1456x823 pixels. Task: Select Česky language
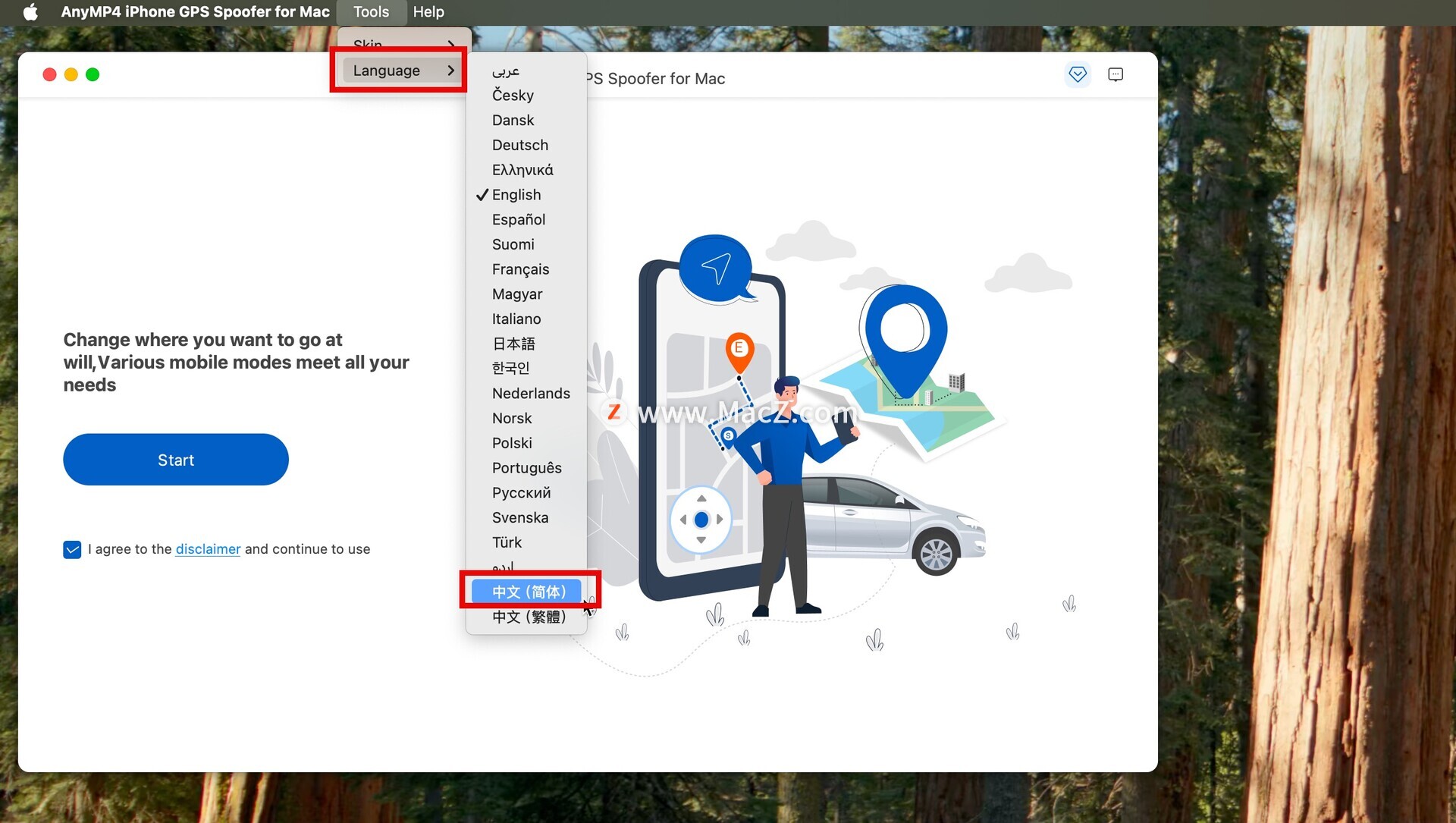[526, 96]
